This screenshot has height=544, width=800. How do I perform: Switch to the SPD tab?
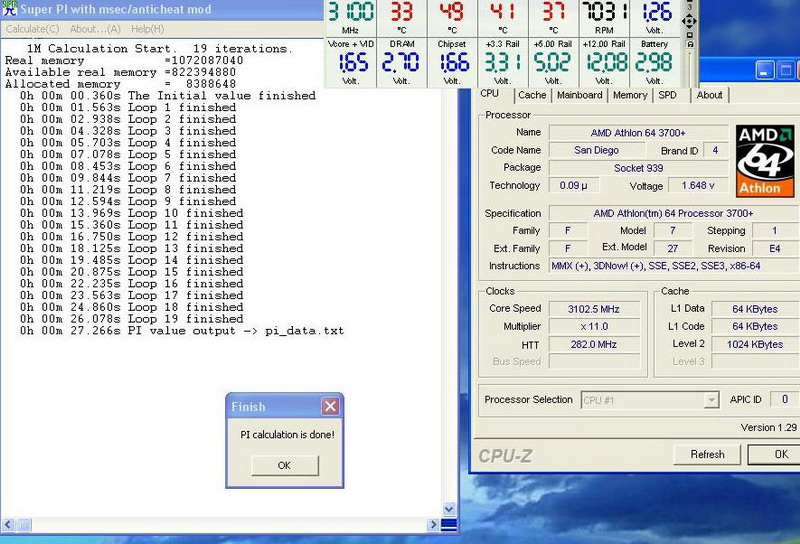click(667, 95)
